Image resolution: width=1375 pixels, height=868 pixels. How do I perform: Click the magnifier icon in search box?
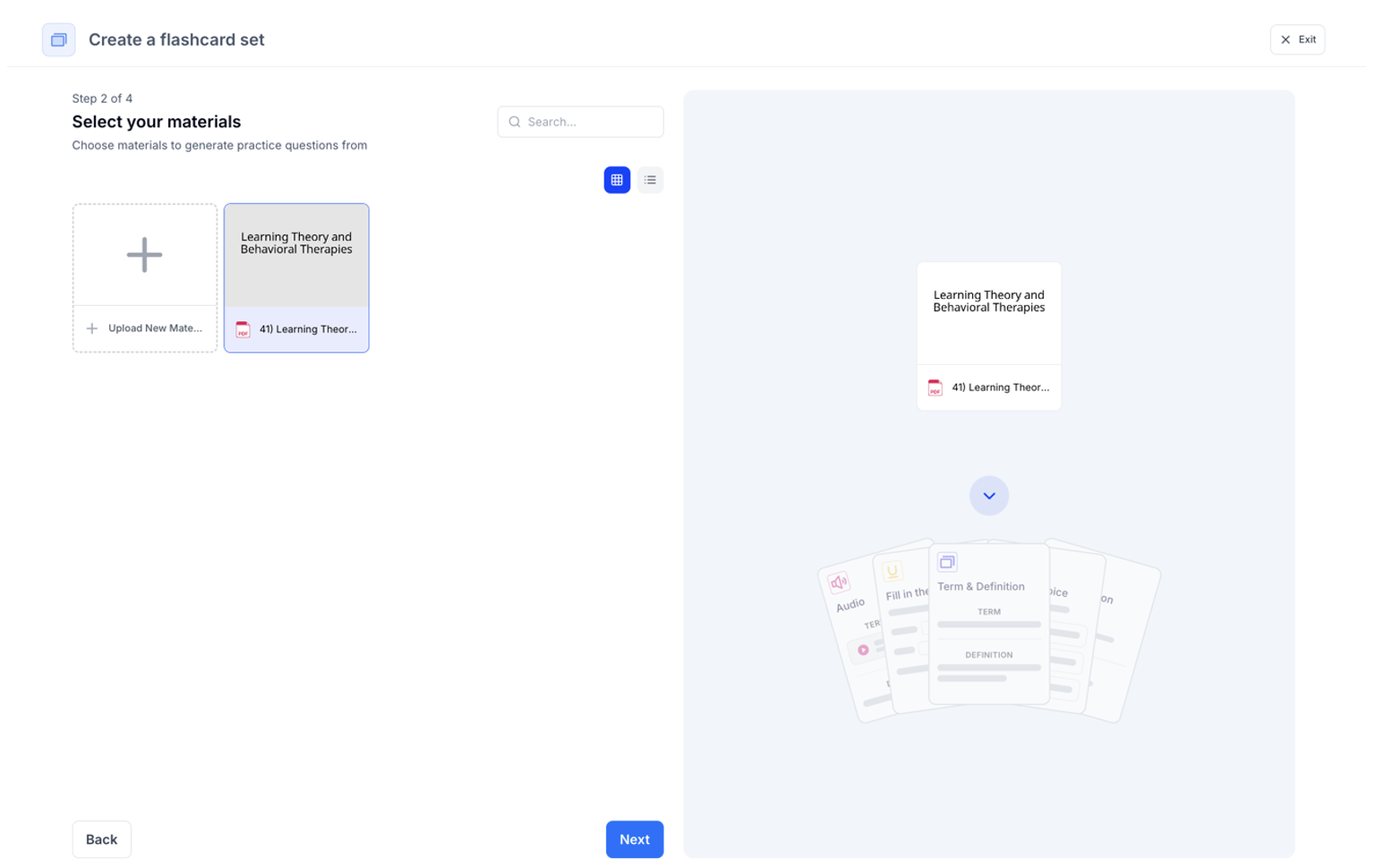point(515,122)
